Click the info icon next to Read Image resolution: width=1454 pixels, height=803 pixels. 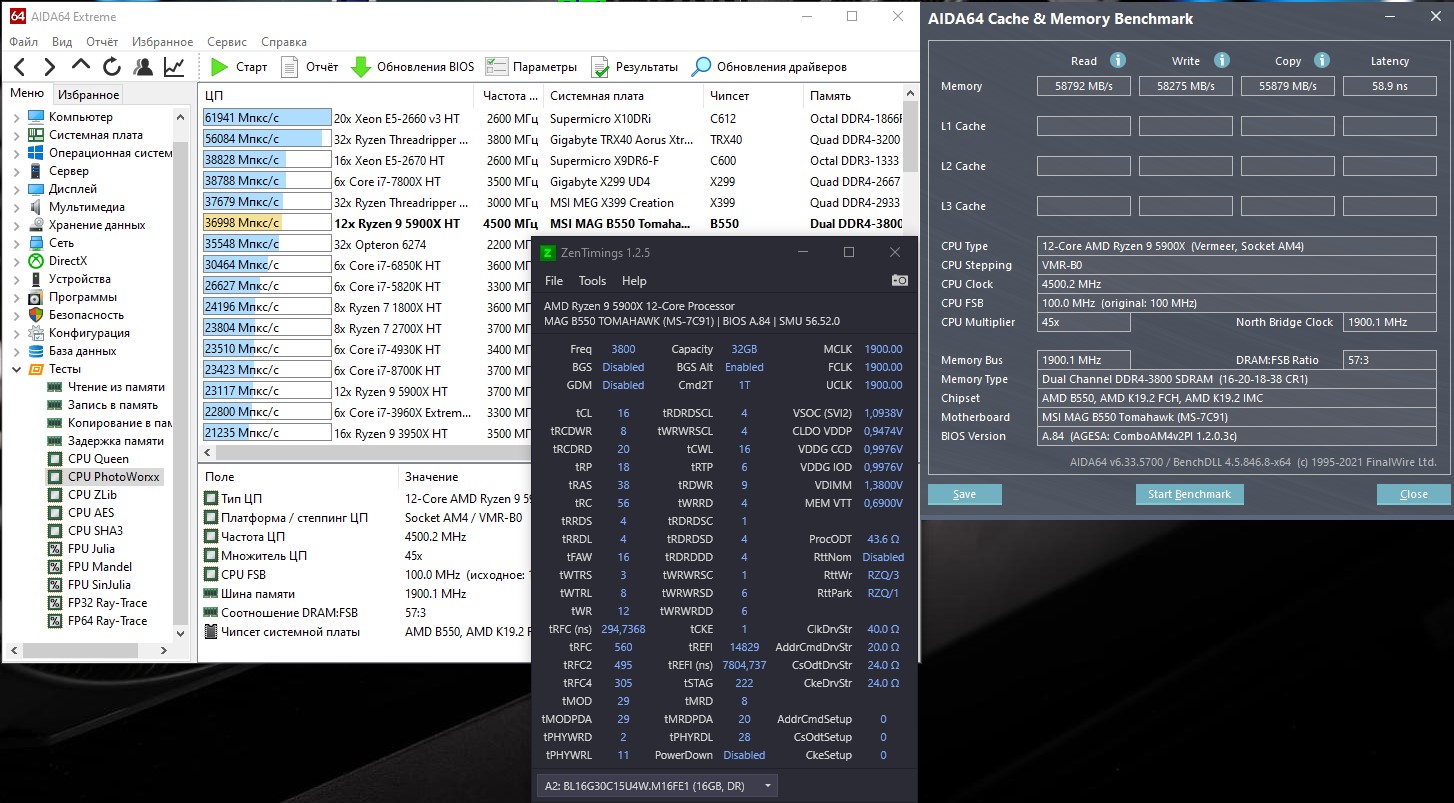pos(1118,60)
